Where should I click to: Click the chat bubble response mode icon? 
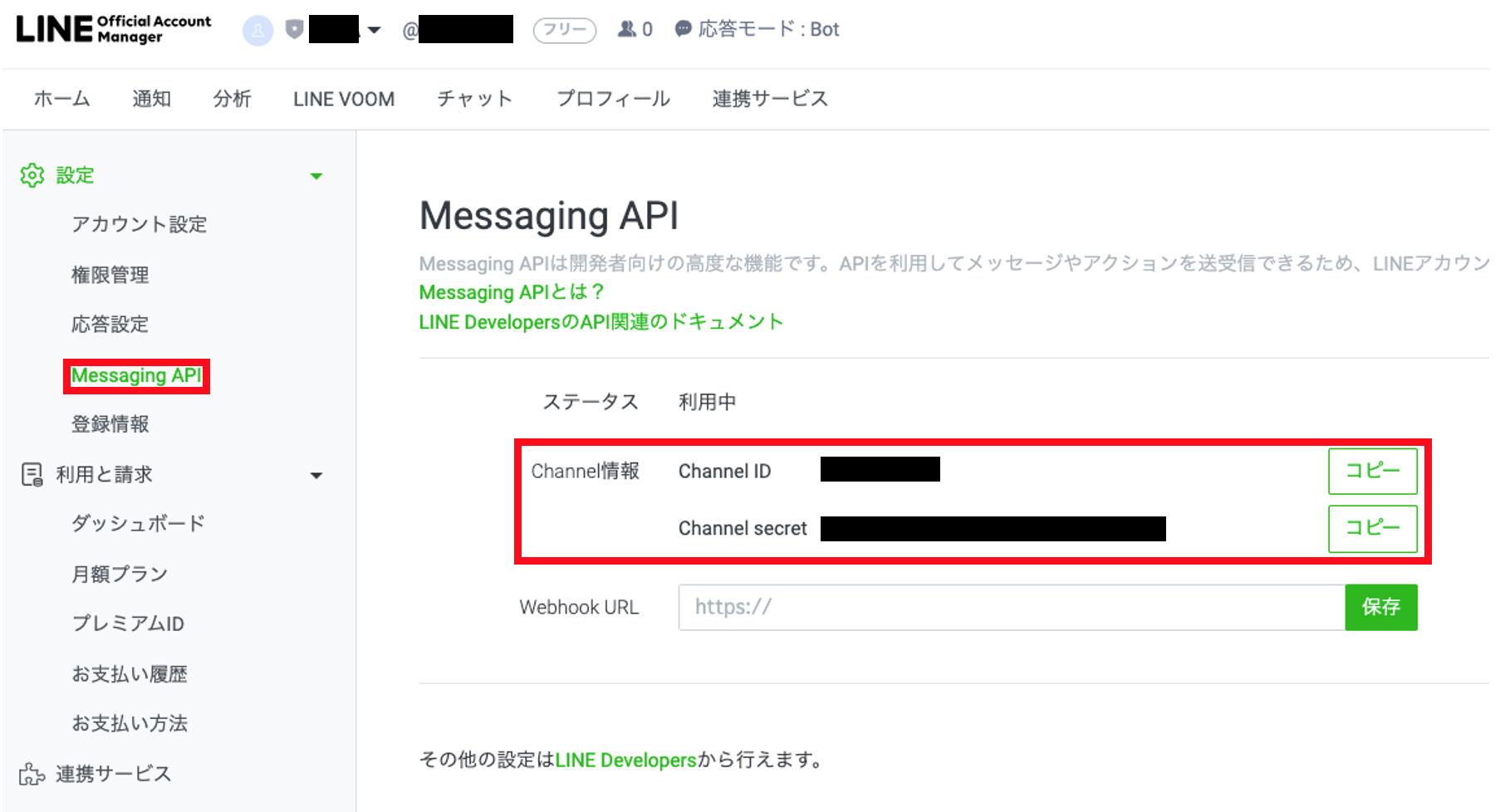(x=683, y=29)
